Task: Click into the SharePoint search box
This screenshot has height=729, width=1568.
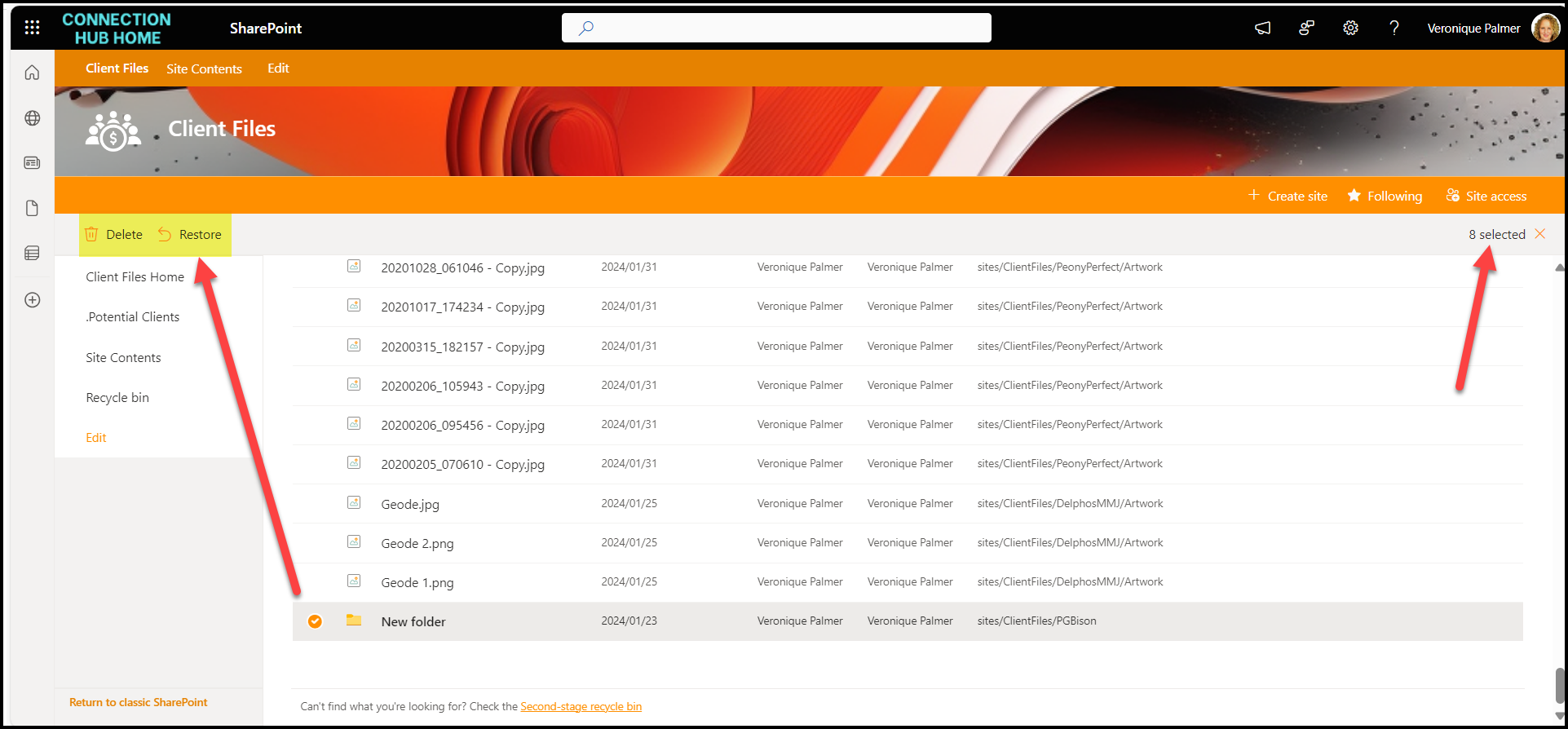Action: click(776, 28)
